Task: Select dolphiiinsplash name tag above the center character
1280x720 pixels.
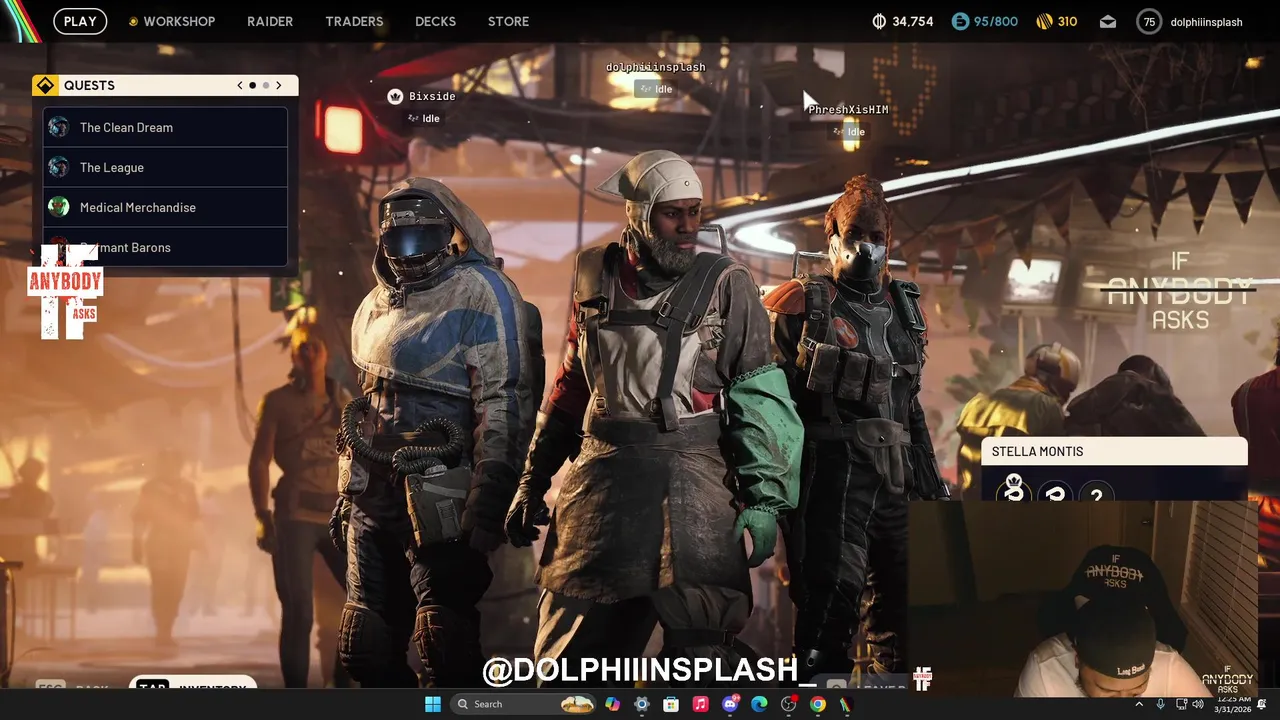Action: [x=656, y=67]
